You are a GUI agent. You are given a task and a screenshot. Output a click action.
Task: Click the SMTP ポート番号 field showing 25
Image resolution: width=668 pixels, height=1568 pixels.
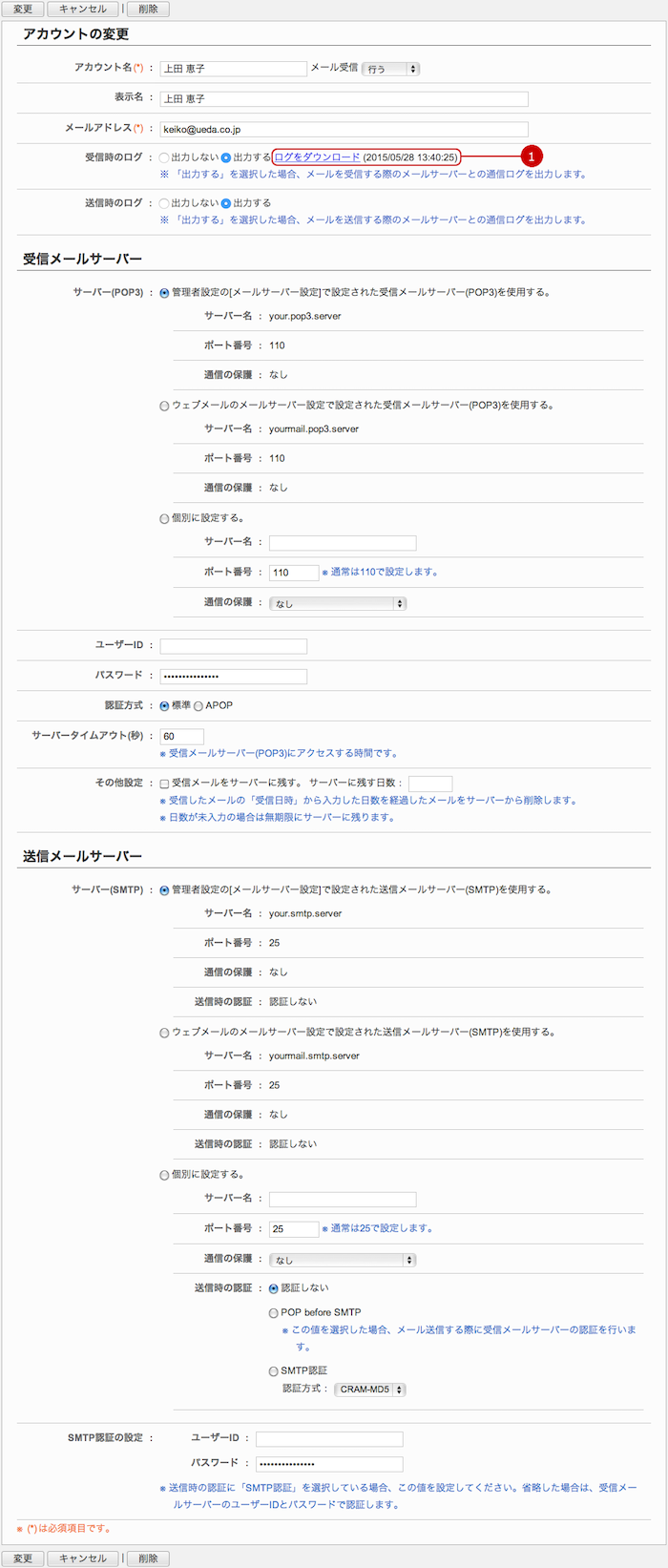(294, 1229)
